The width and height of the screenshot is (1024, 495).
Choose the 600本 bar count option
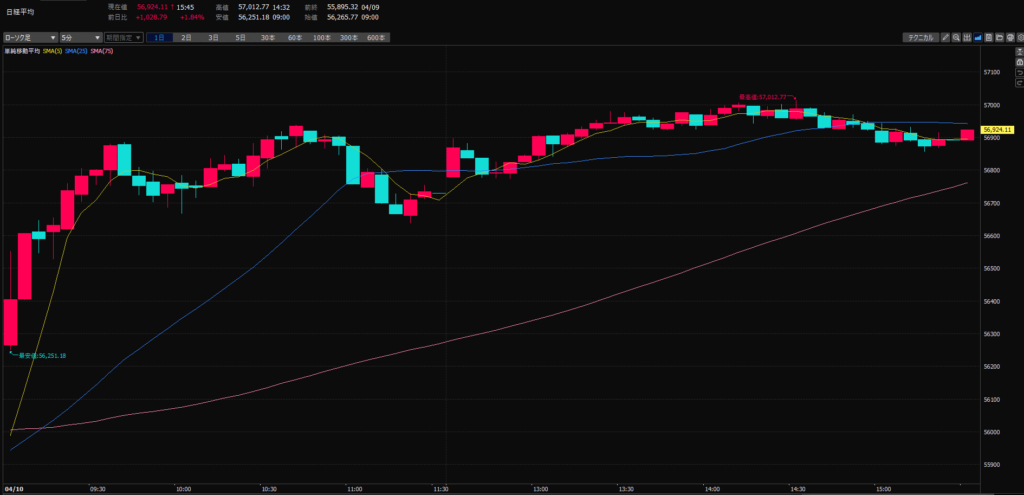[x=375, y=37]
